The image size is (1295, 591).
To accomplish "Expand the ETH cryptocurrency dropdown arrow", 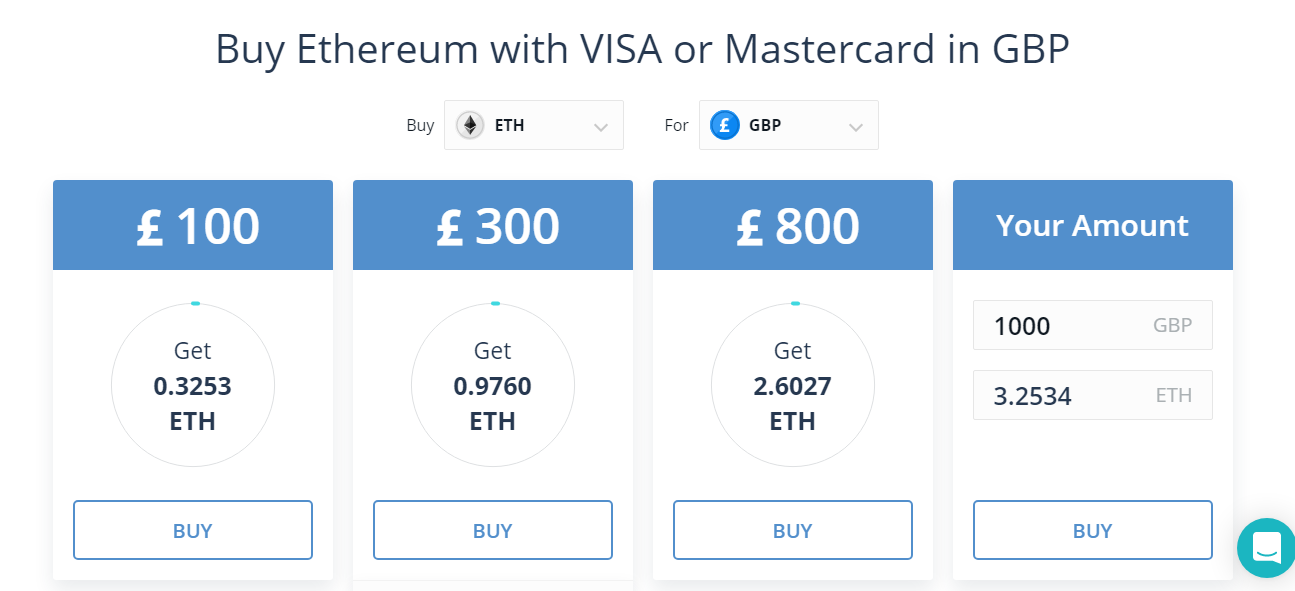I will pyautogui.click(x=600, y=127).
